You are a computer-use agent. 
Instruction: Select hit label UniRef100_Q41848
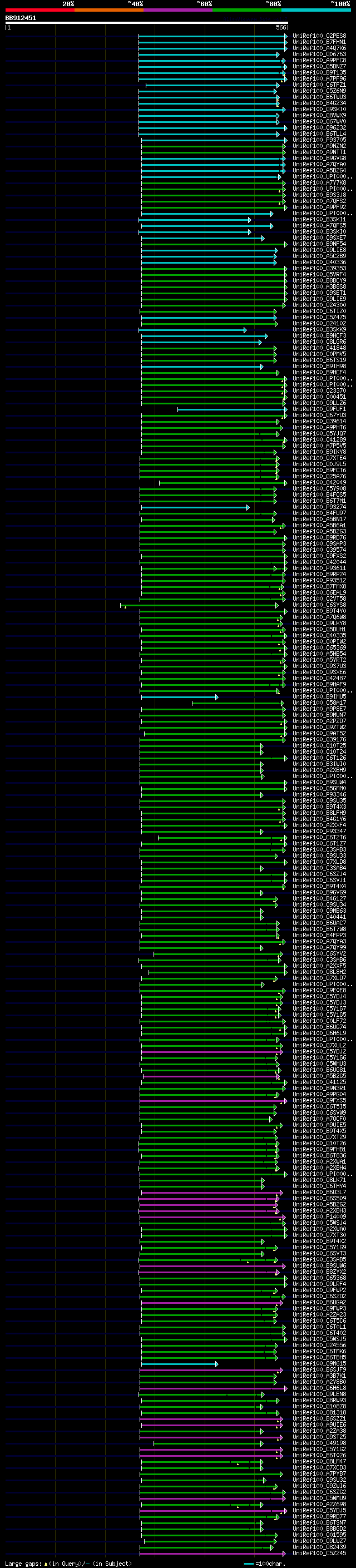319,348
